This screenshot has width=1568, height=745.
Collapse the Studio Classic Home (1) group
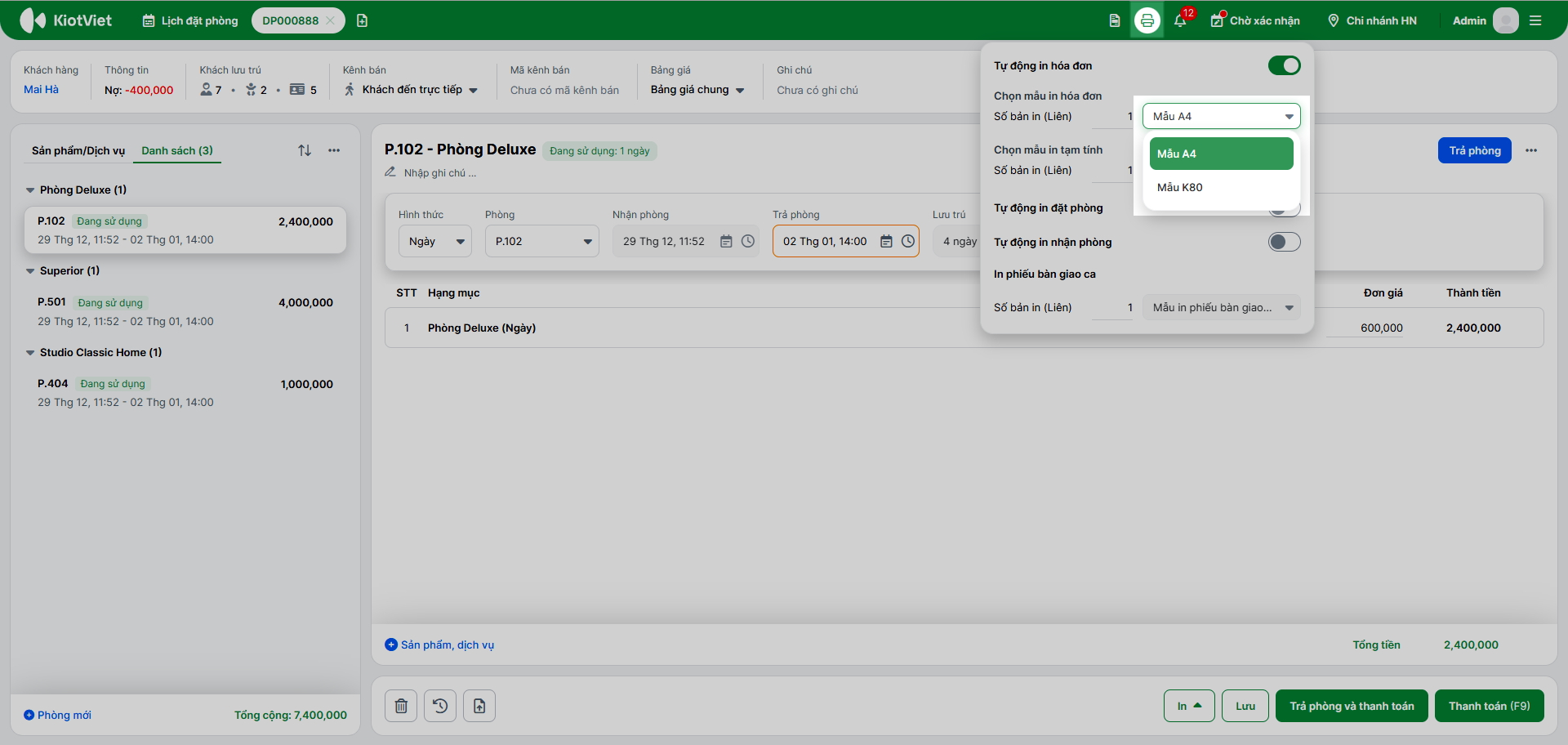click(x=30, y=353)
